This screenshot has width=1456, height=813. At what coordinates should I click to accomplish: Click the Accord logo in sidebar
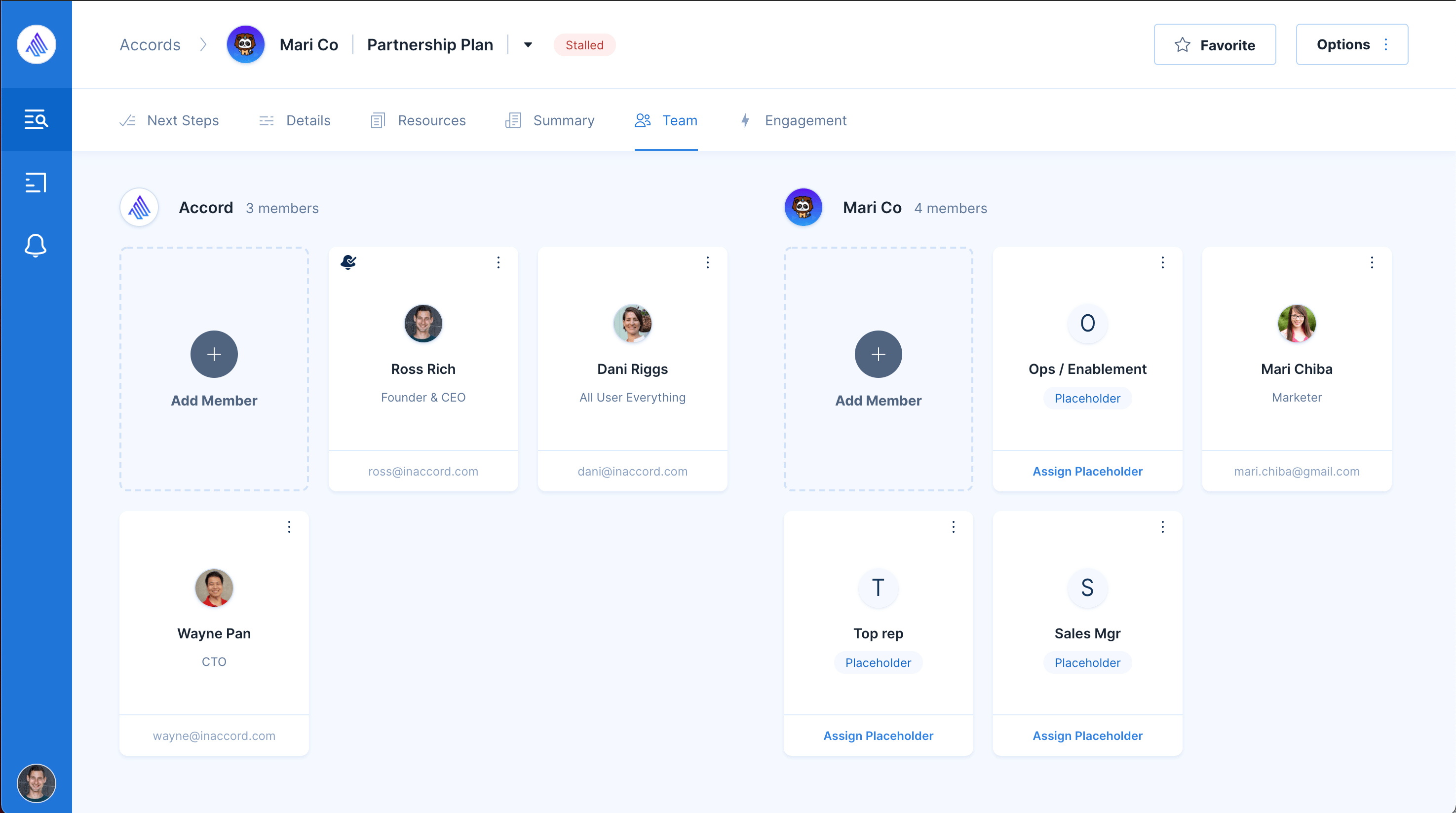tap(36, 44)
